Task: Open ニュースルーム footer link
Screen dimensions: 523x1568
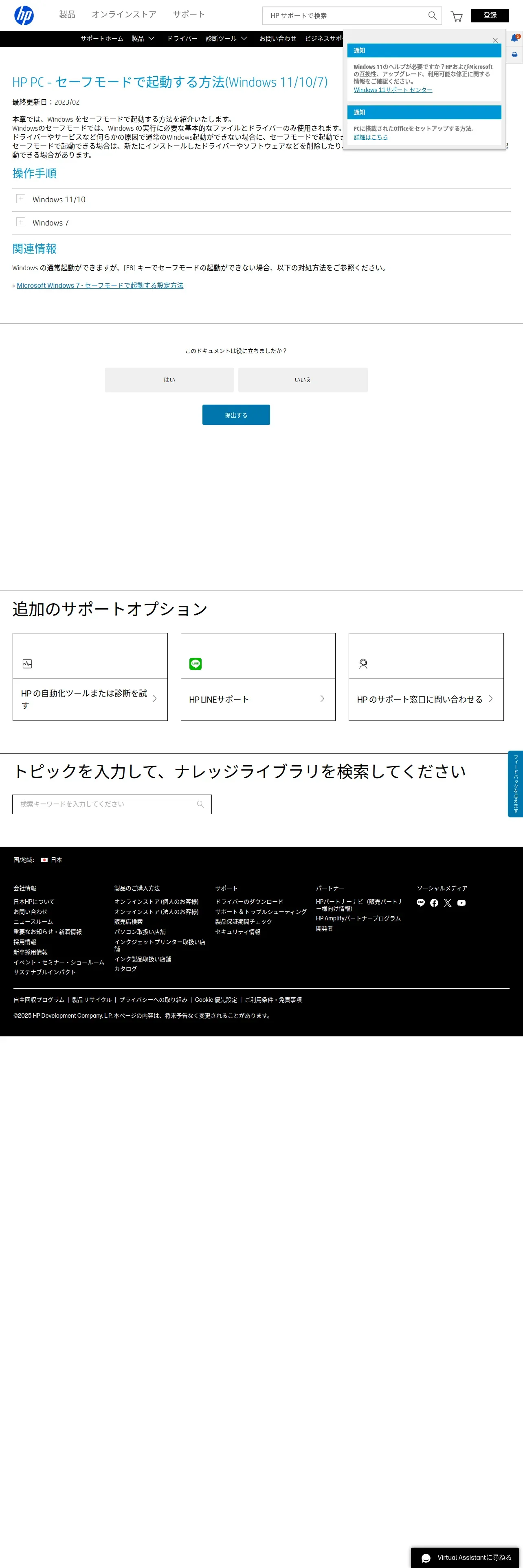Action: coord(33,922)
